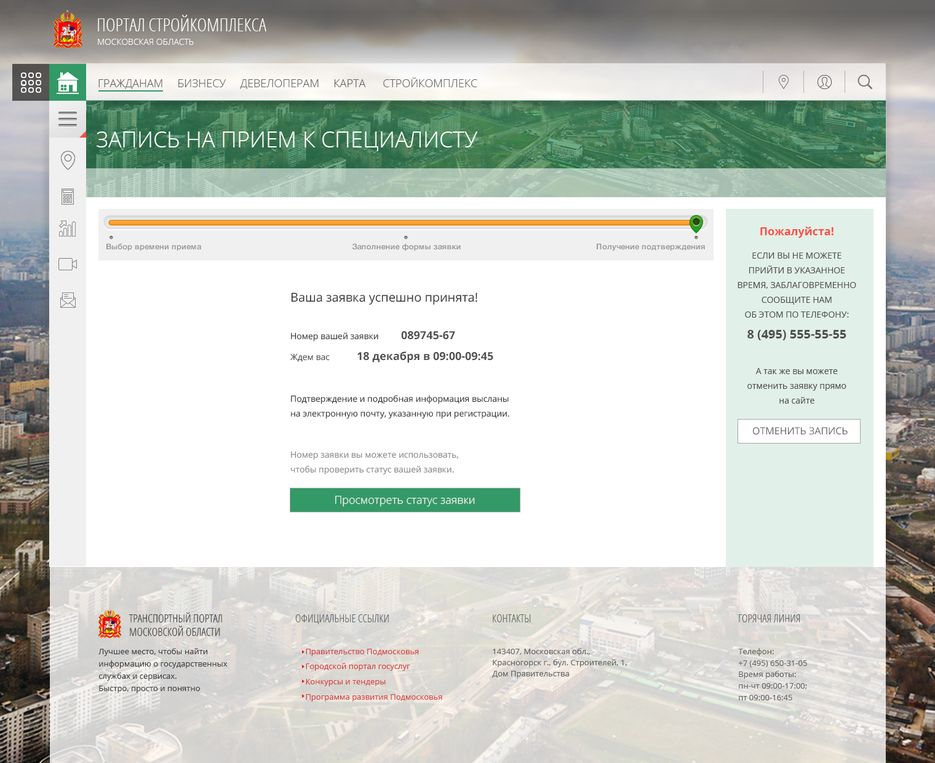Open the ДЕВЕЛОПЕРАМ menu item
The width and height of the screenshot is (935, 763).
pyautogui.click(x=279, y=83)
